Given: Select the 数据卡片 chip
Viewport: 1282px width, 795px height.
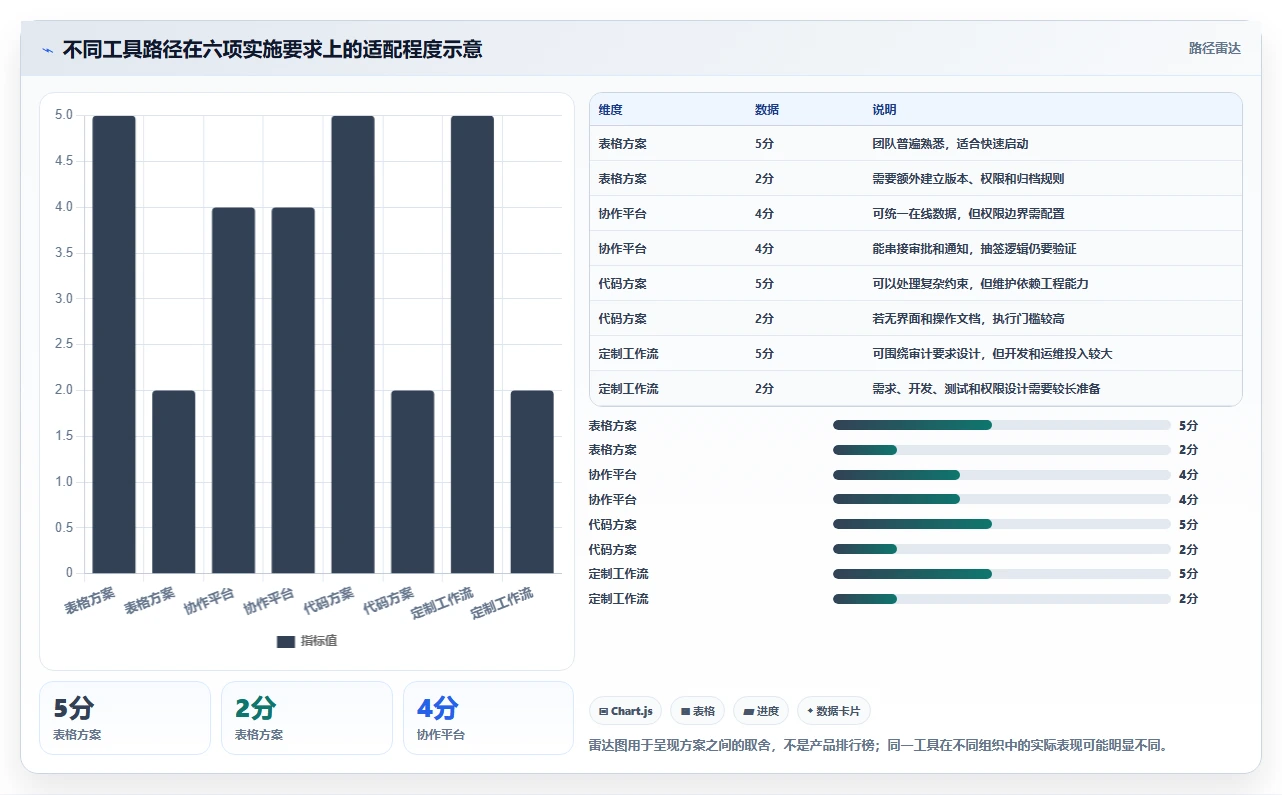Looking at the screenshot, I should [x=834, y=711].
